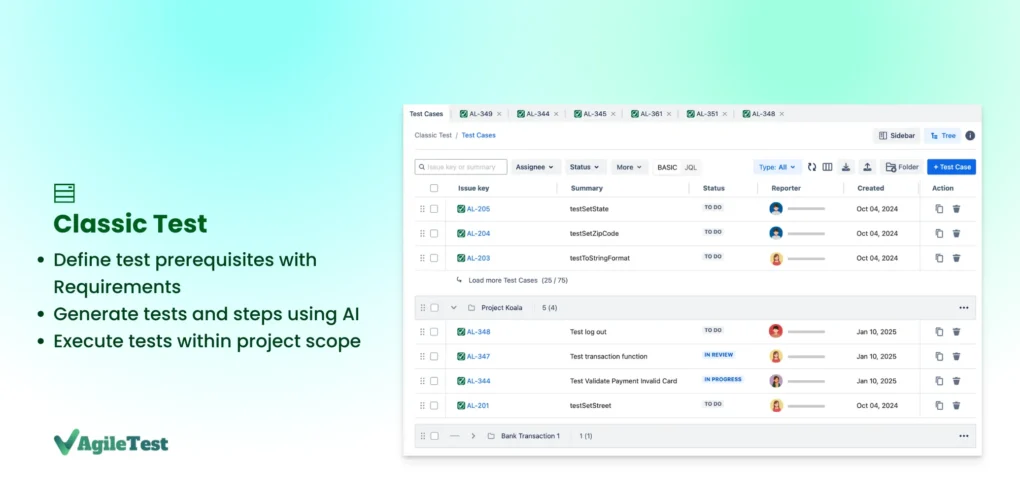Open the Test Cases breadcrumb link
The width and height of the screenshot is (1020, 499).
(x=479, y=135)
